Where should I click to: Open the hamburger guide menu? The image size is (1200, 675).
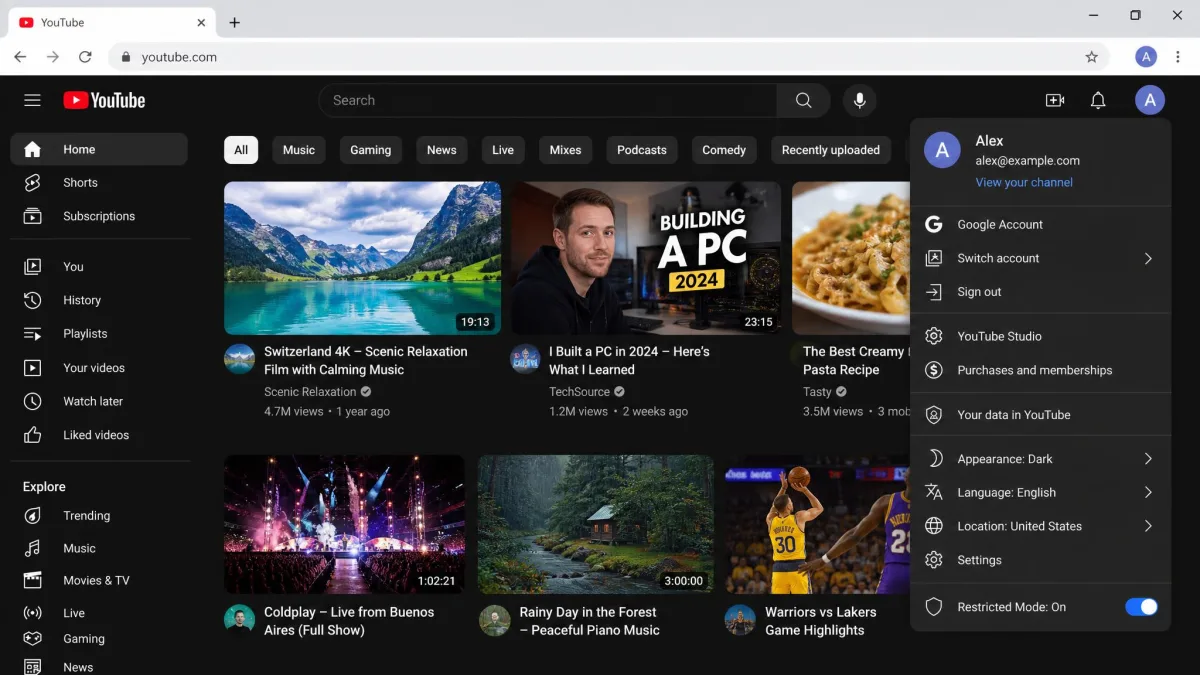point(32,100)
